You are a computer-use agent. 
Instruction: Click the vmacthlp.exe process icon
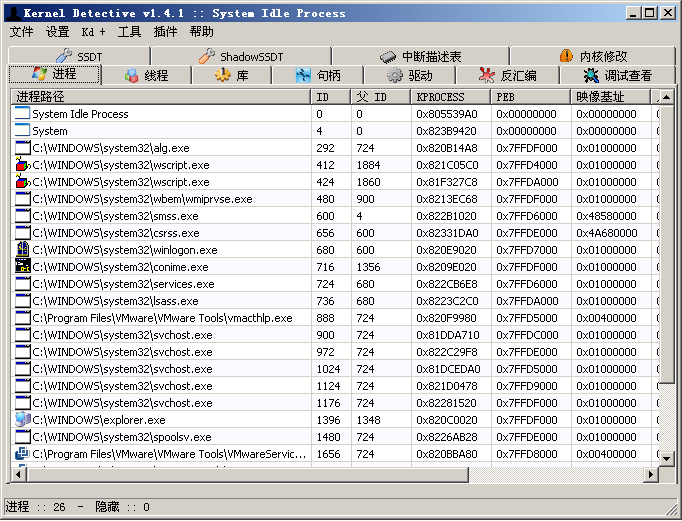pyautogui.click(x=23, y=318)
